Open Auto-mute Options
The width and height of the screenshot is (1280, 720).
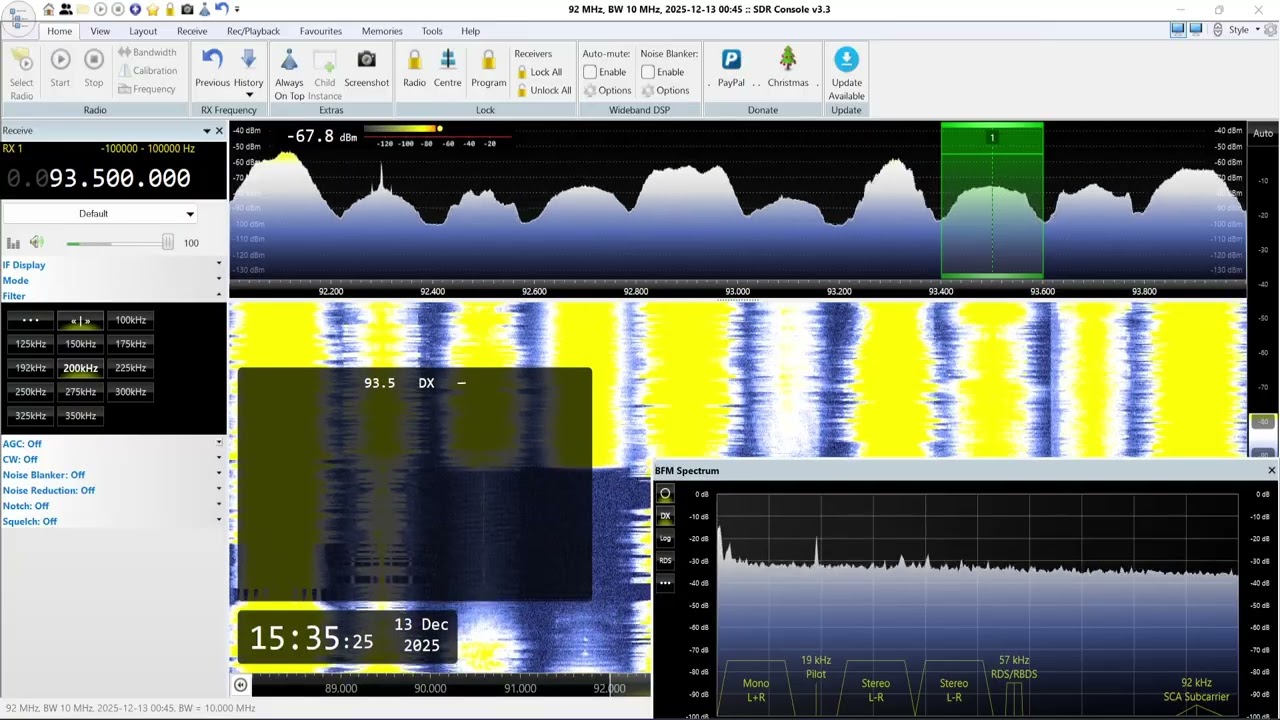point(608,90)
